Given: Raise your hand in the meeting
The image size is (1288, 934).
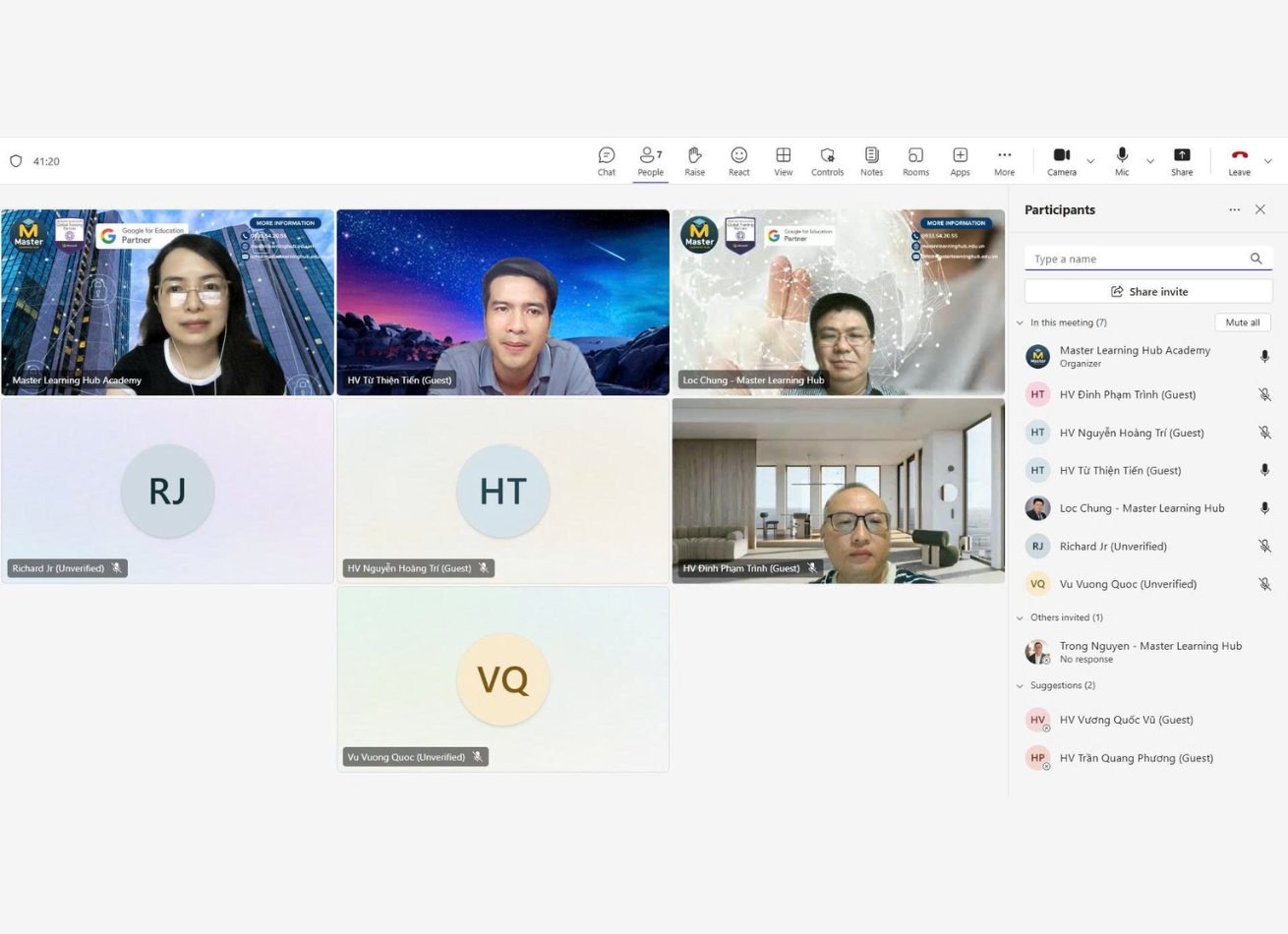Looking at the screenshot, I should (694, 161).
